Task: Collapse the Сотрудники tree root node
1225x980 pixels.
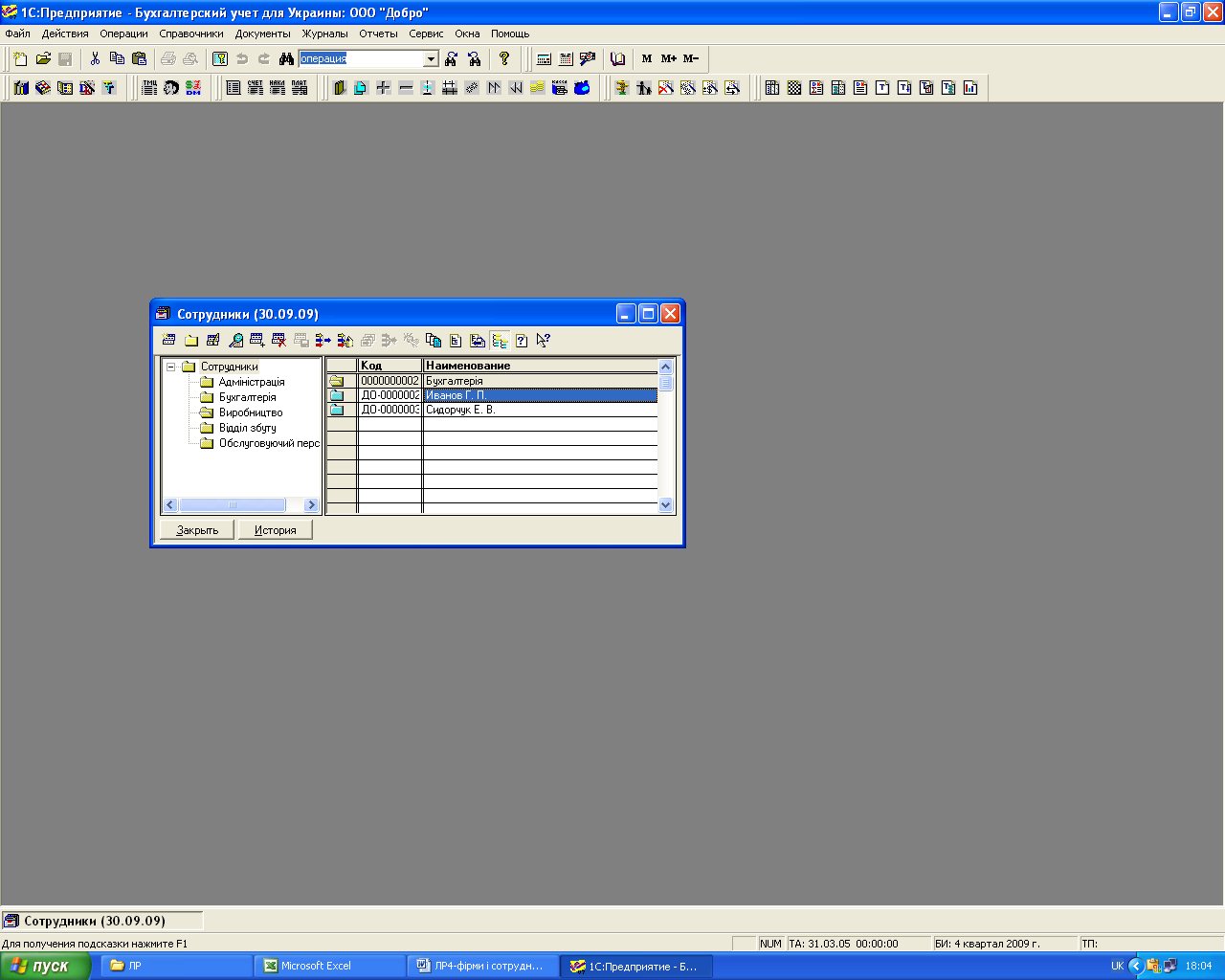Action: pyautogui.click(x=171, y=367)
